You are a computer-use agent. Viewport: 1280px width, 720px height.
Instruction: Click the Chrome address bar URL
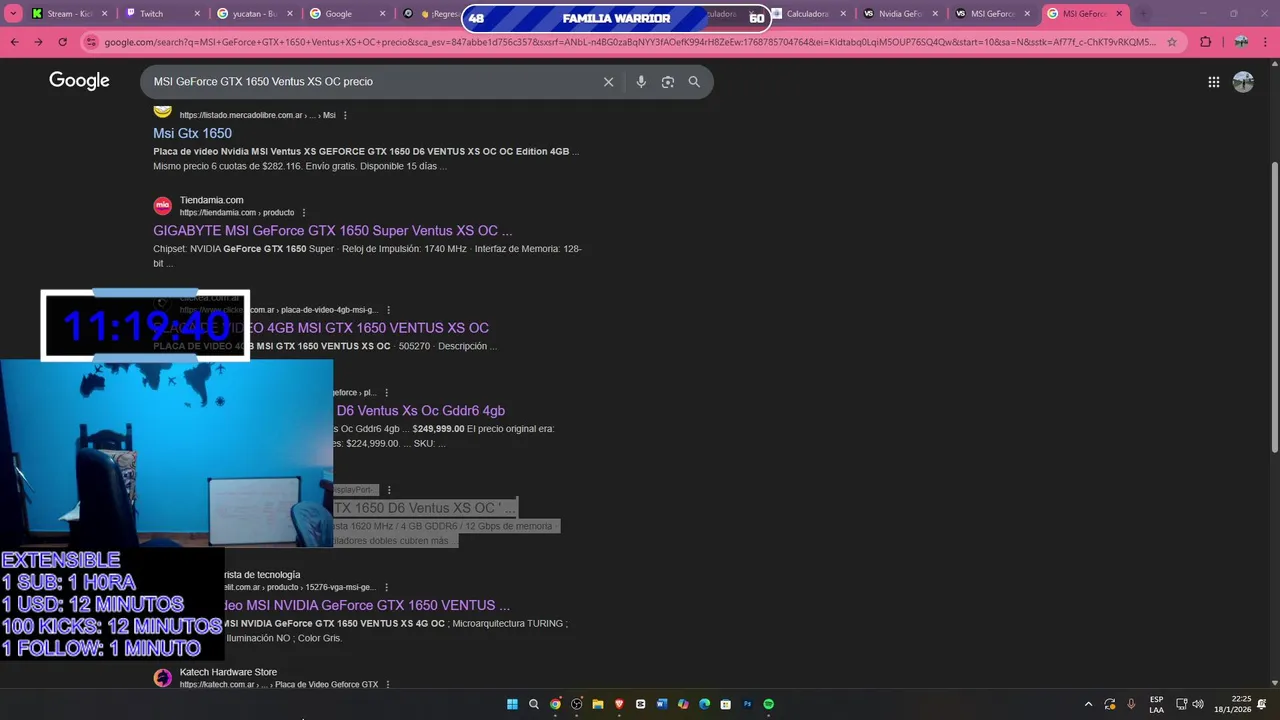(630, 42)
